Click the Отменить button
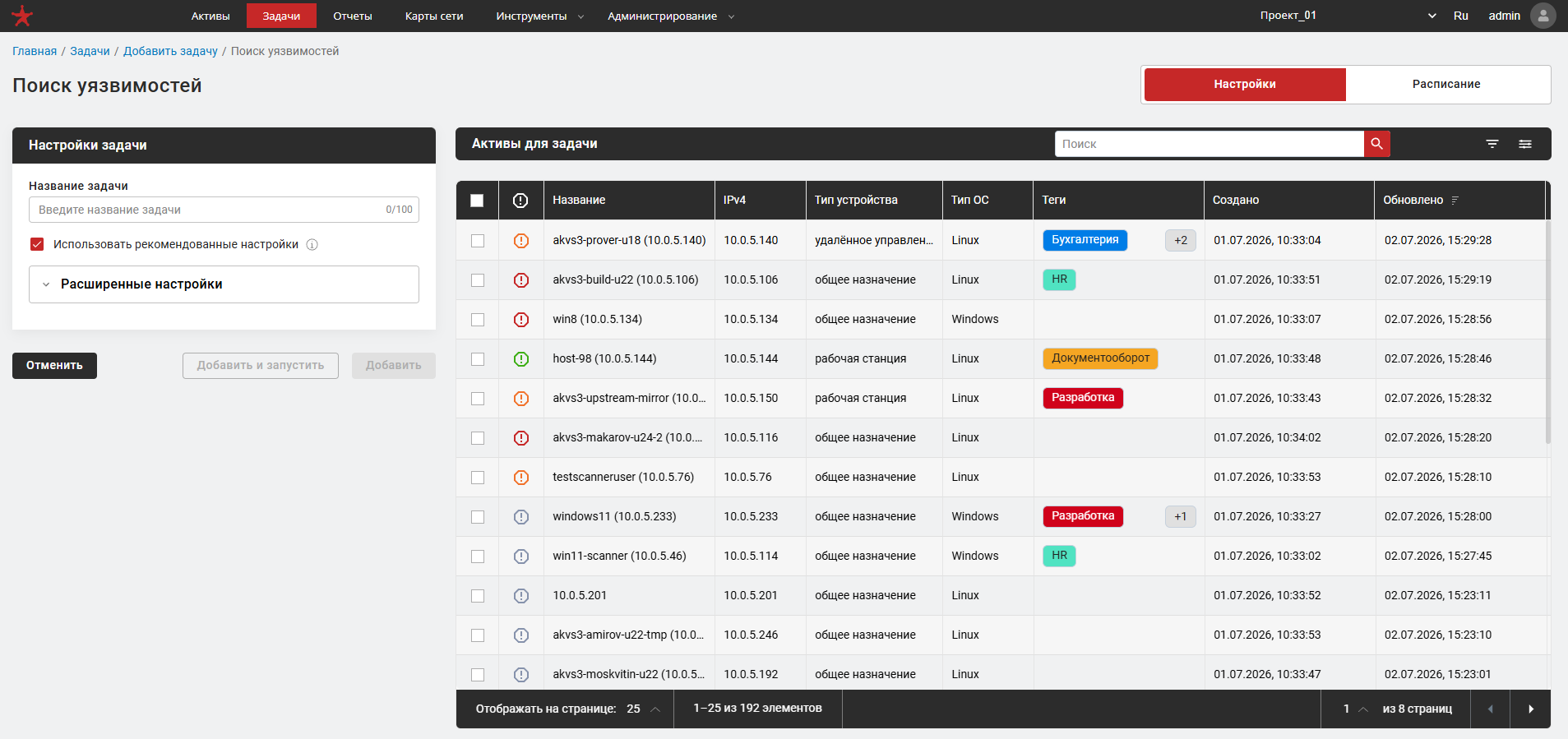The height and width of the screenshot is (739, 1568). [x=54, y=366]
